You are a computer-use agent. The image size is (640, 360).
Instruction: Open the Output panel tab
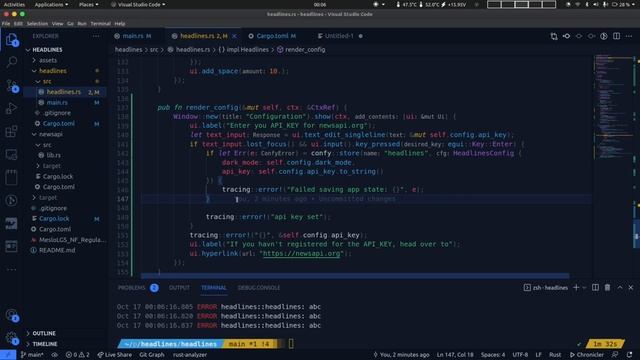[179, 288]
